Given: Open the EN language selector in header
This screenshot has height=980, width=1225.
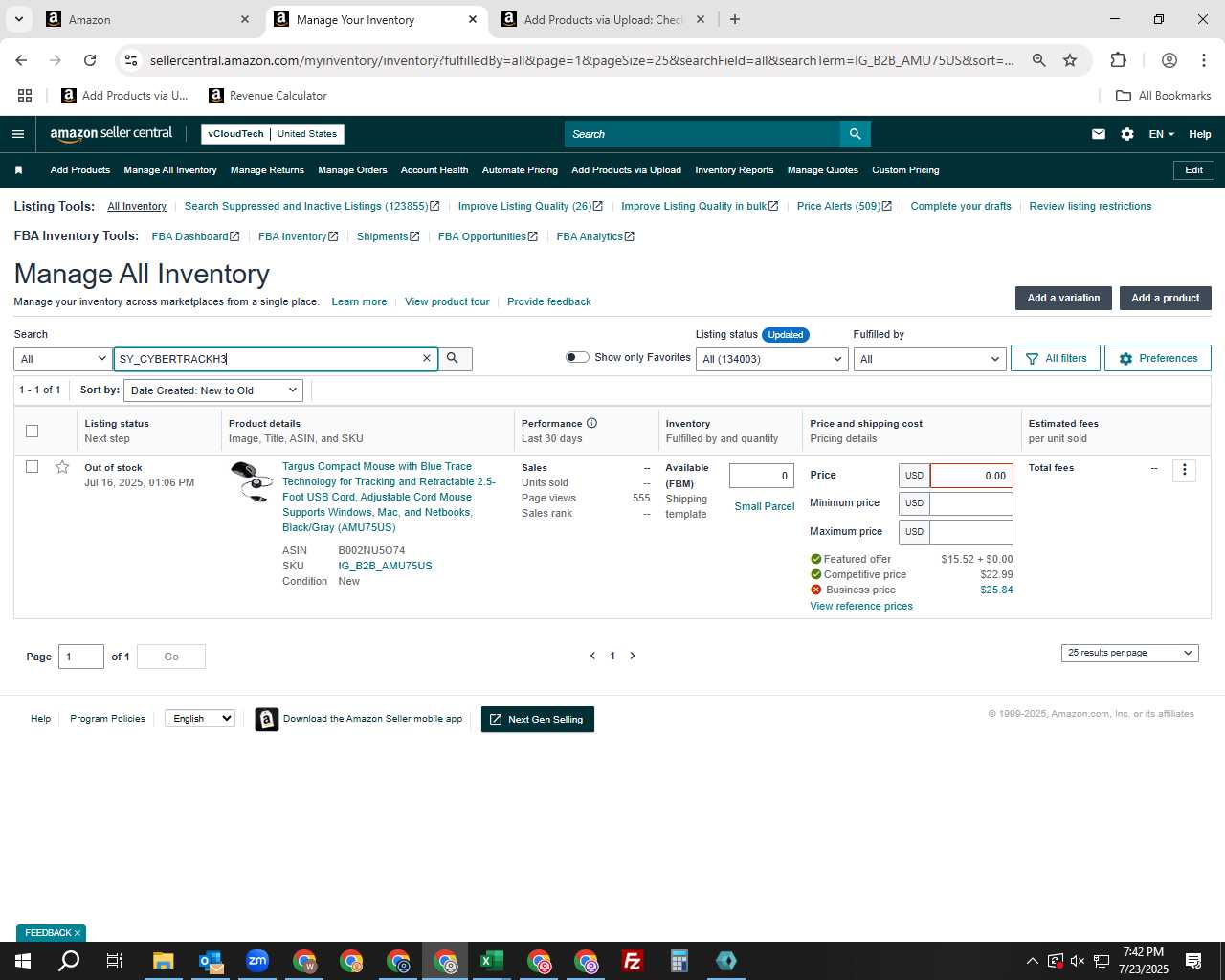Looking at the screenshot, I should pos(1161,134).
